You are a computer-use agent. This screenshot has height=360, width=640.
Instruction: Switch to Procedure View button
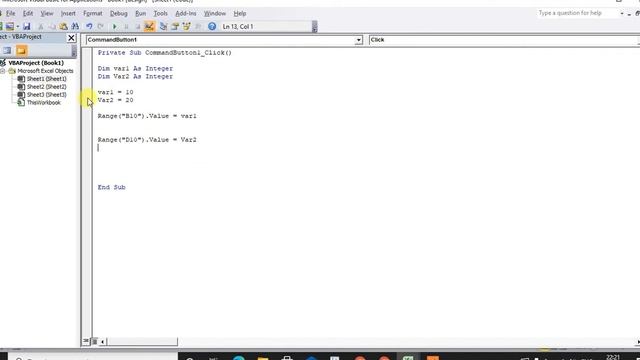tap(86, 341)
